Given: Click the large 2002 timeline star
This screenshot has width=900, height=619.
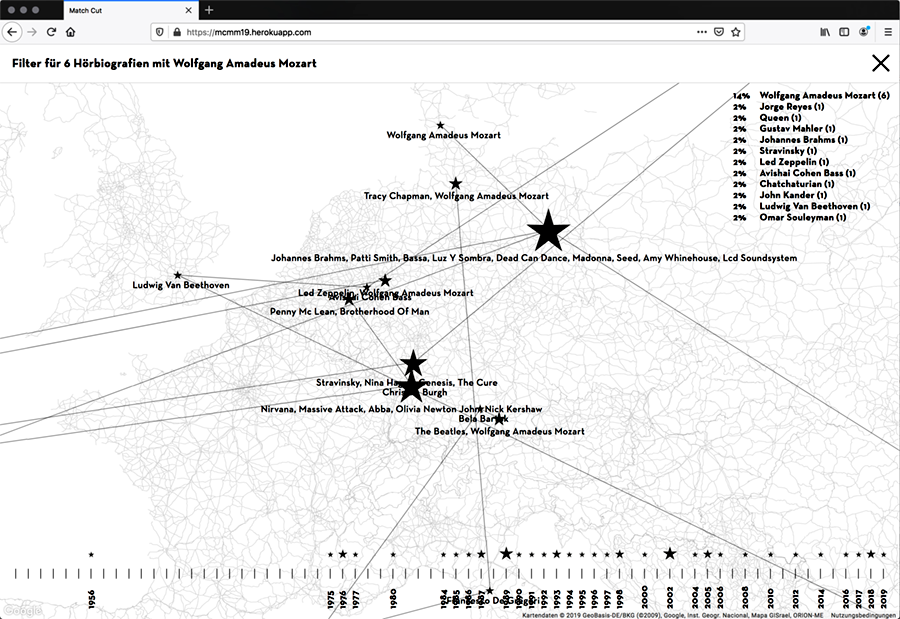Looking at the screenshot, I should click(670, 554).
